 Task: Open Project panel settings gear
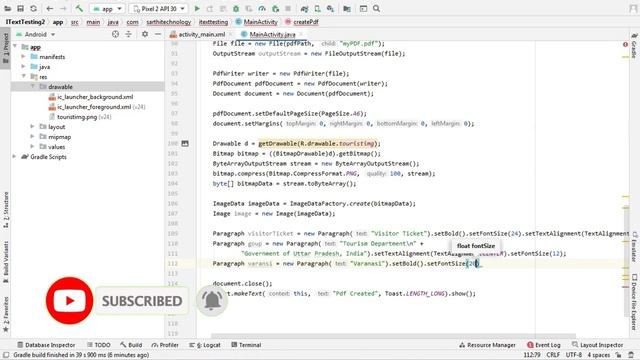145,35
